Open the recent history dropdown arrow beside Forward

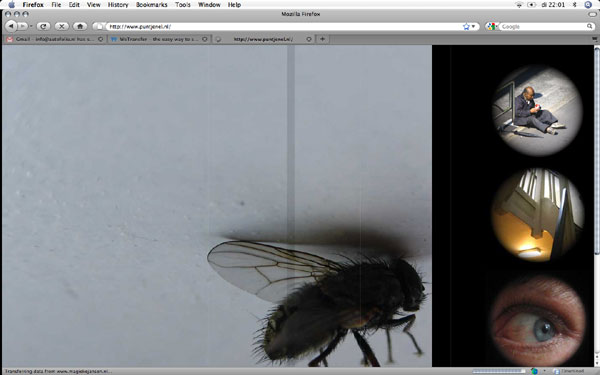pos(31,26)
